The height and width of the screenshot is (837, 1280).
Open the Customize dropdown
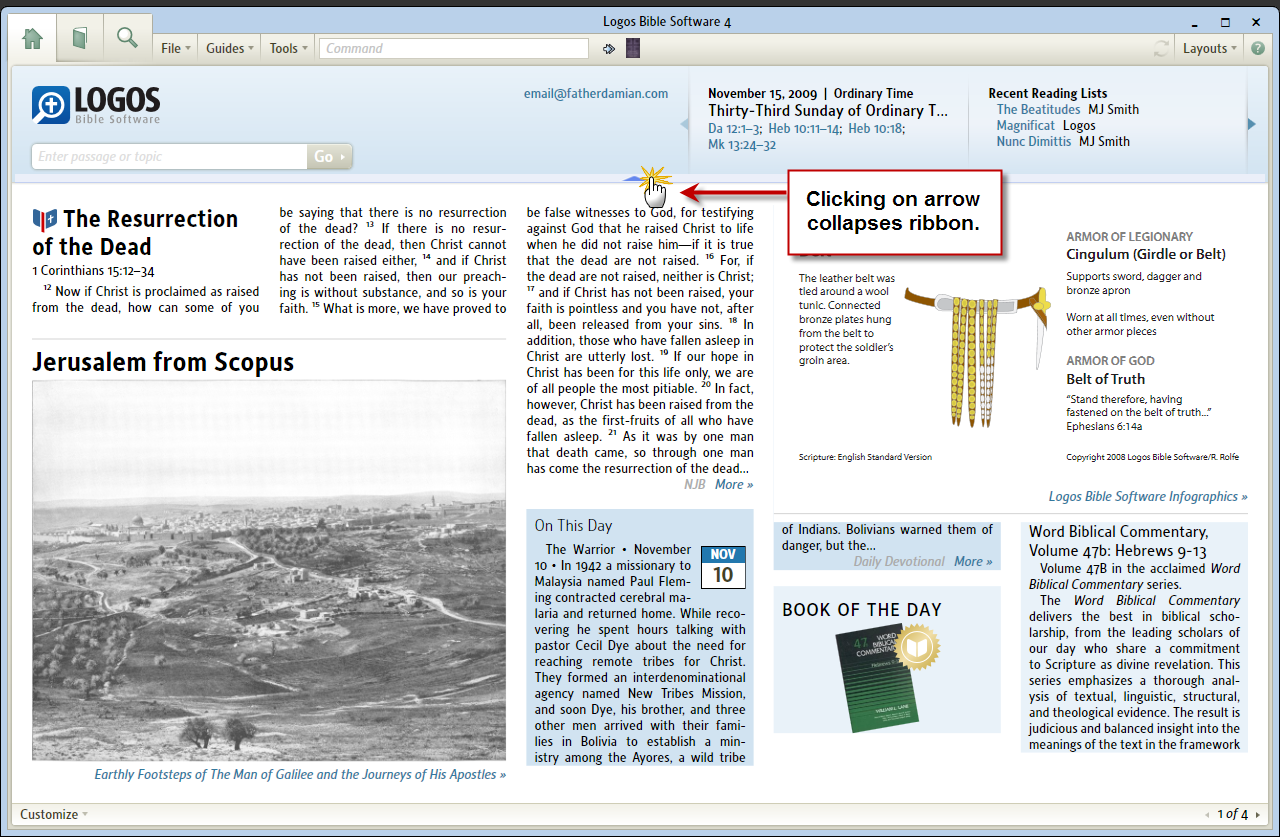pos(54,814)
